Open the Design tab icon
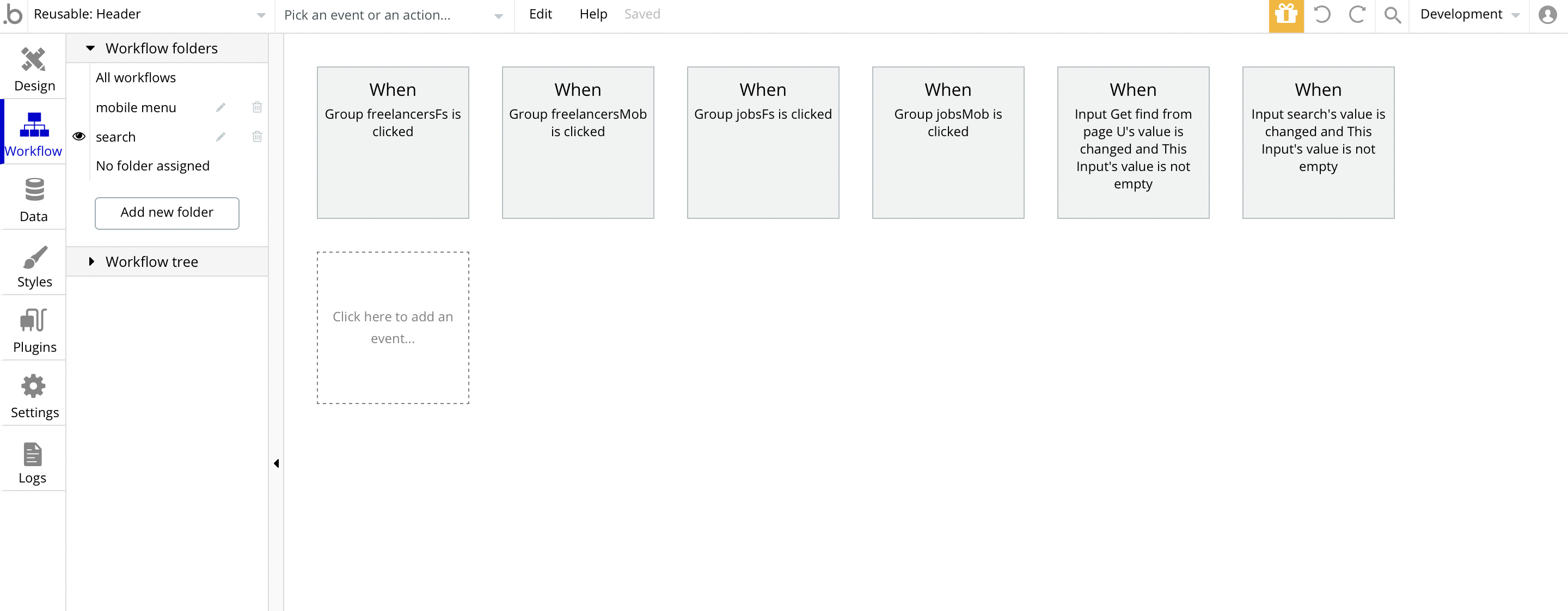1568x611 pixels. click(33, 60)
